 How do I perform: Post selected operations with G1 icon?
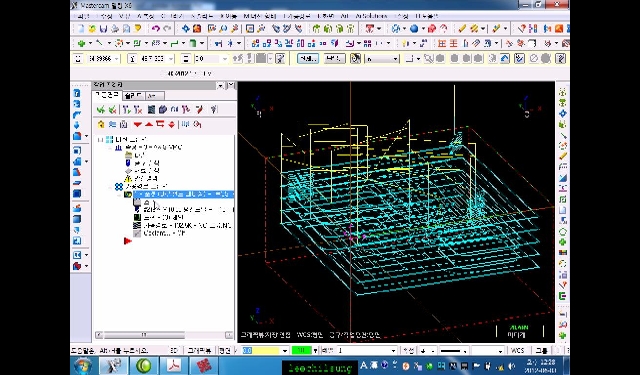coord(175,109)
